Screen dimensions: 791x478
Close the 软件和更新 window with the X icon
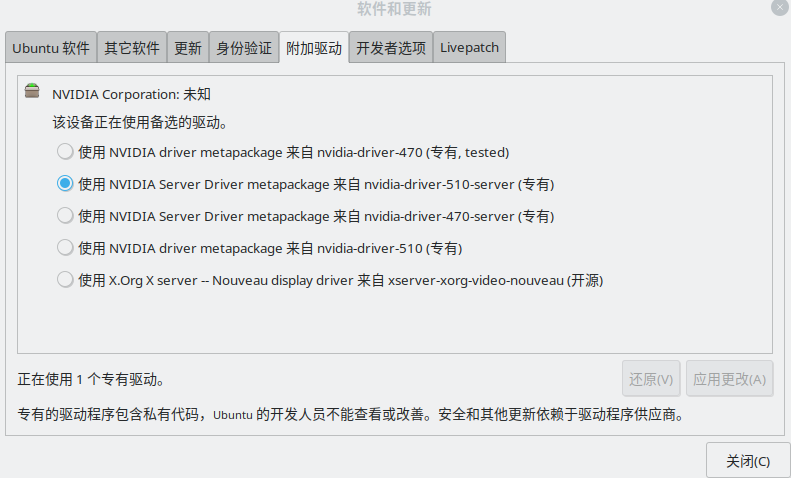coord(780,7)
